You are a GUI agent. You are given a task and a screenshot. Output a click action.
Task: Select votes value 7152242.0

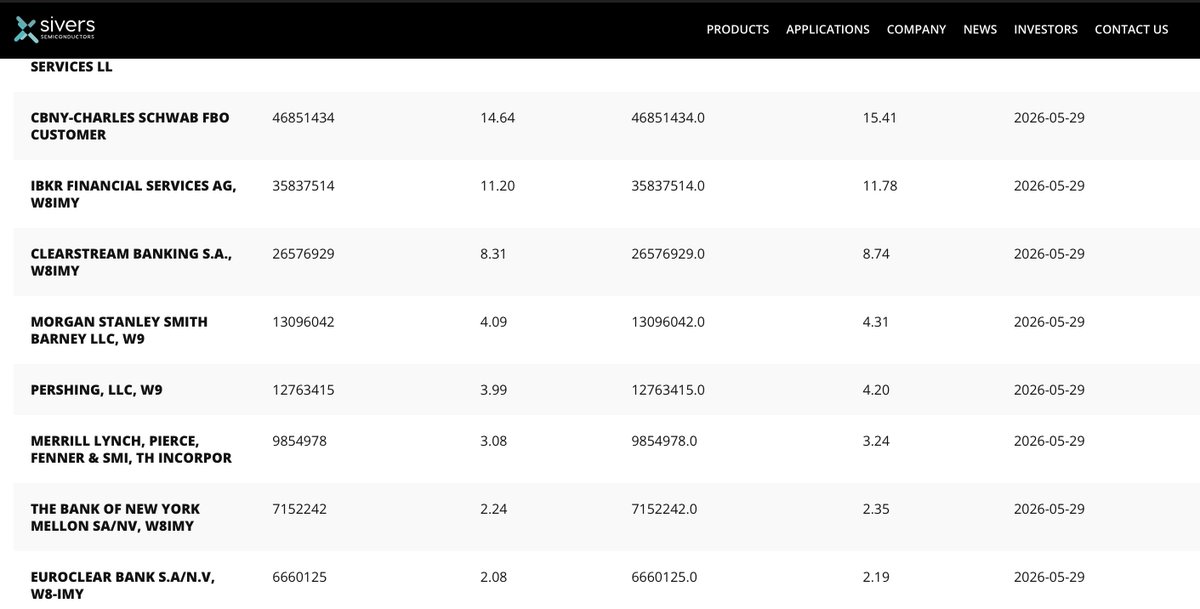pyautogui.click(x=664, y=509)
